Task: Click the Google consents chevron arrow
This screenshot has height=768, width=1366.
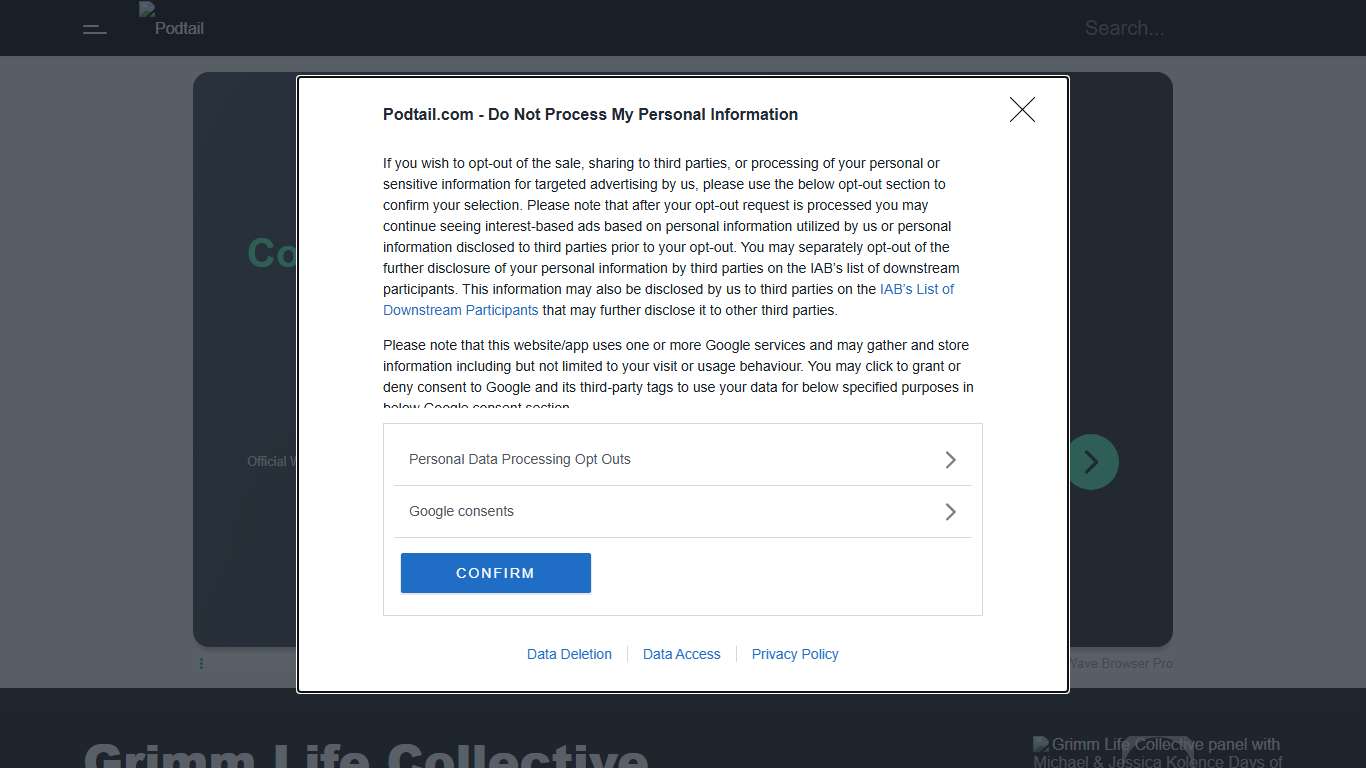Action: [x=950, y=512]
